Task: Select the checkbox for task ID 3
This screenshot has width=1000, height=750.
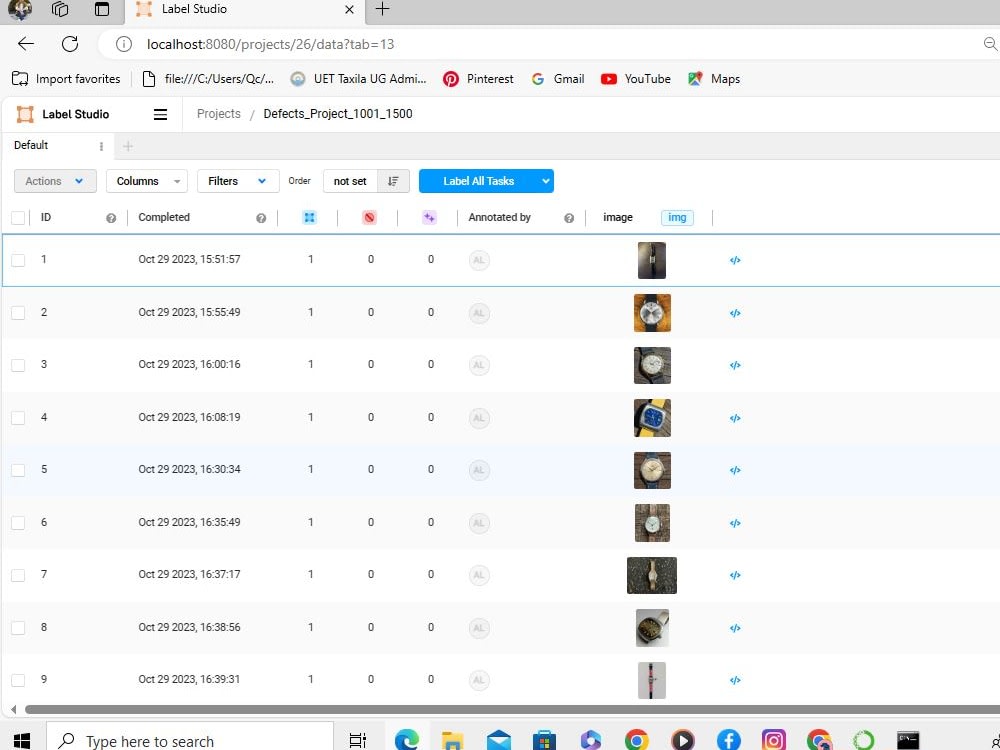Action: 18,365
